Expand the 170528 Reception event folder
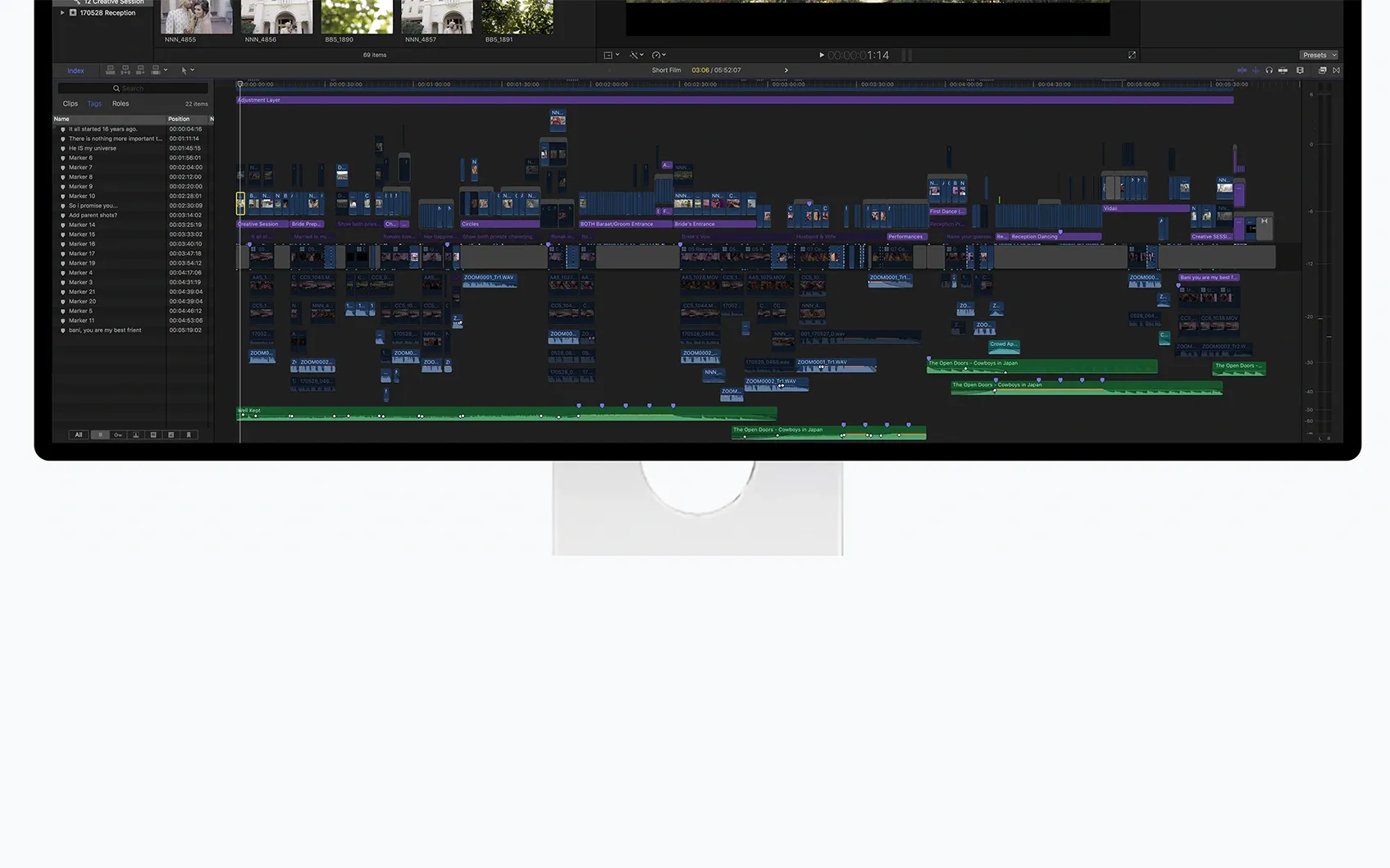1390x868 pixels. coord(62,12)
